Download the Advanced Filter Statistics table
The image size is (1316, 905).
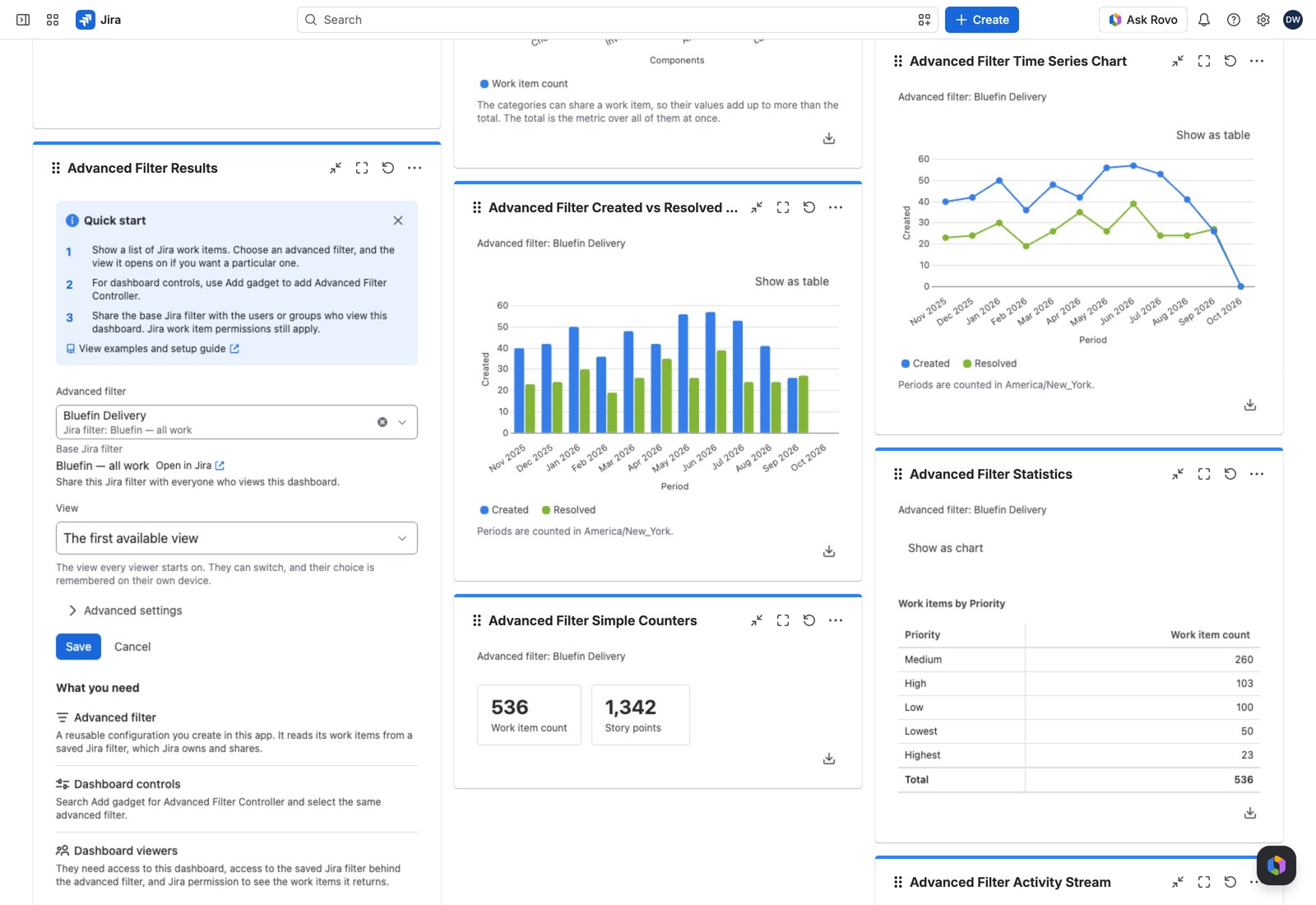(1250, 813)
